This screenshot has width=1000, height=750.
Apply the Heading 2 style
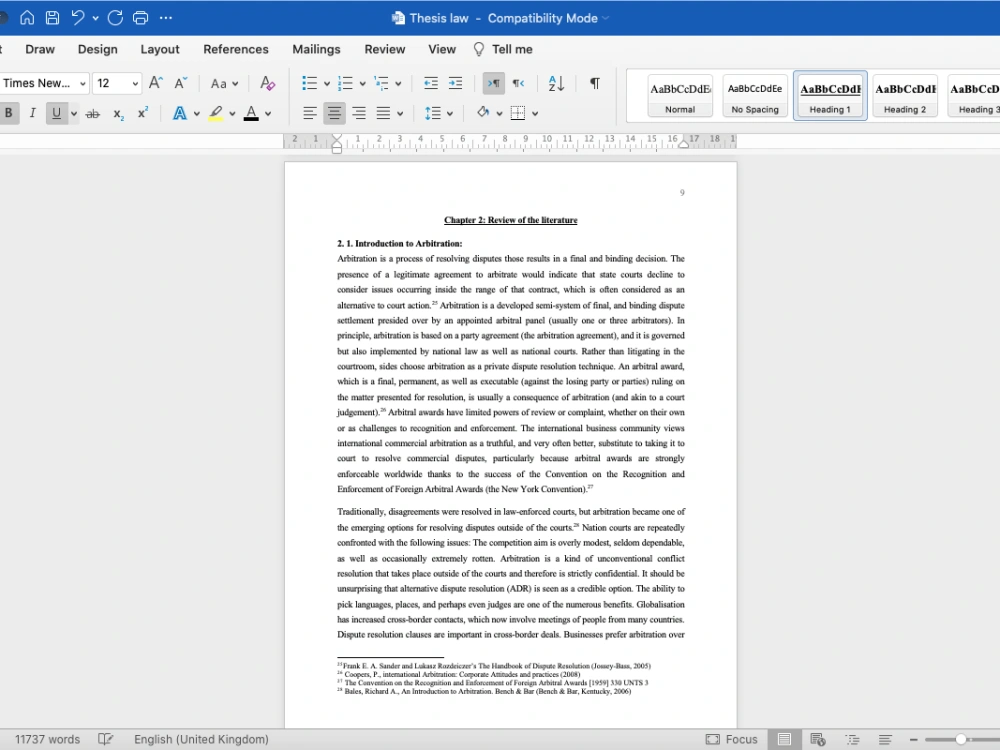pyautogui.click(x=905, y=96)
